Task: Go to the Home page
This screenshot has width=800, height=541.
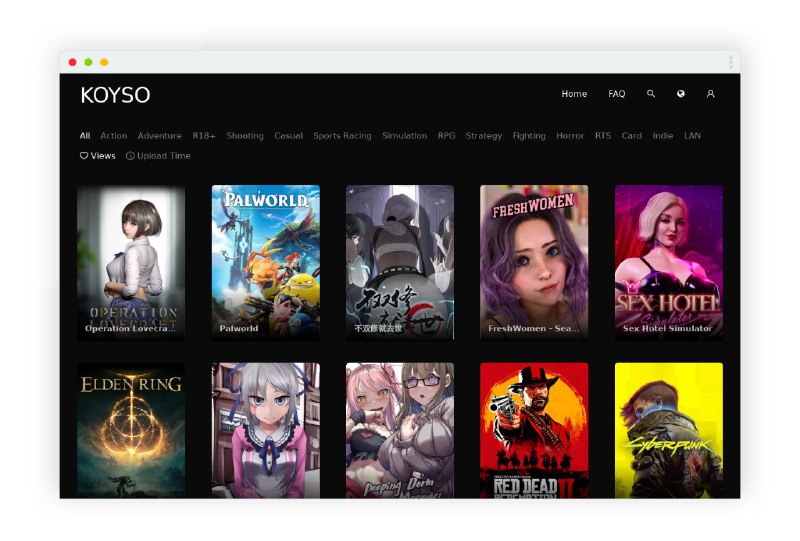Action: click(574, 94)
